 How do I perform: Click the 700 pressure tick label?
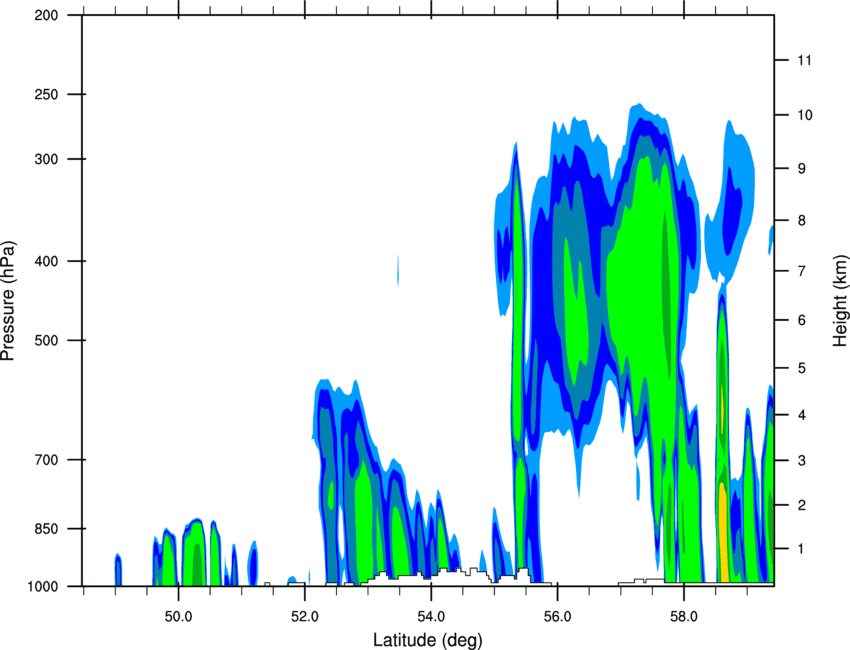click(x=46, y=460)
